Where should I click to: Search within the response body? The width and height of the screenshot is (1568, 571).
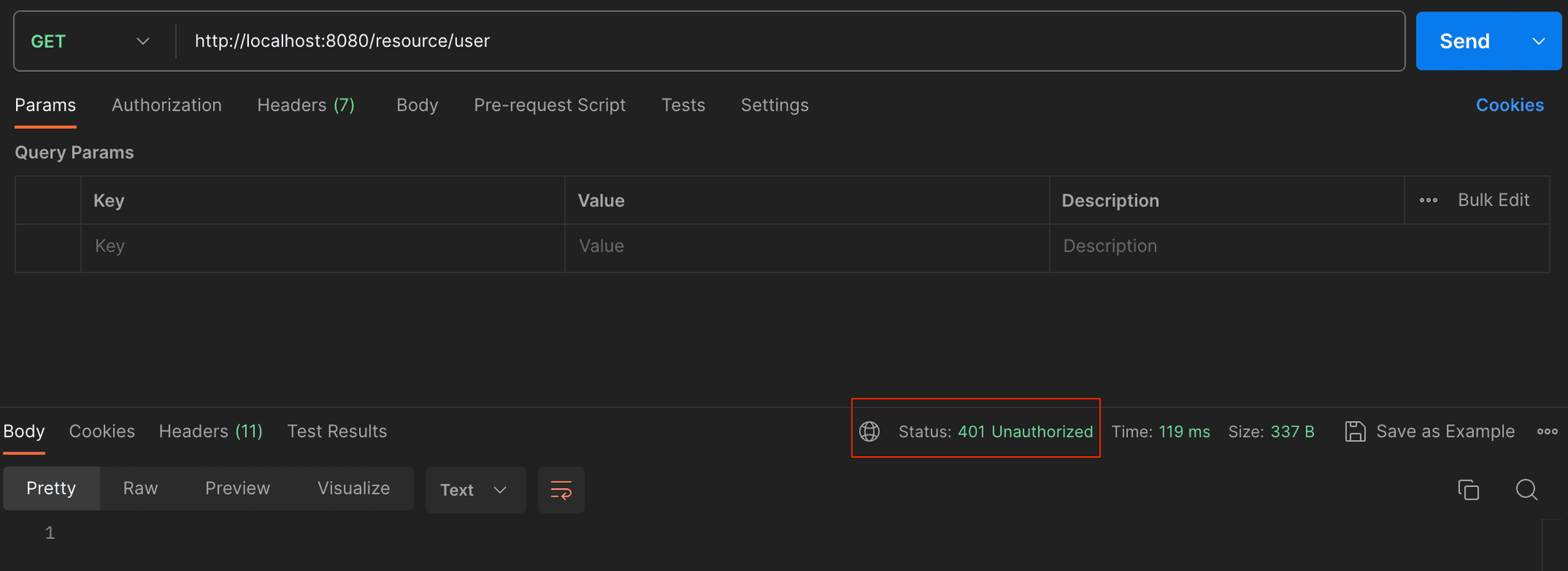(x=1526, y=490)
